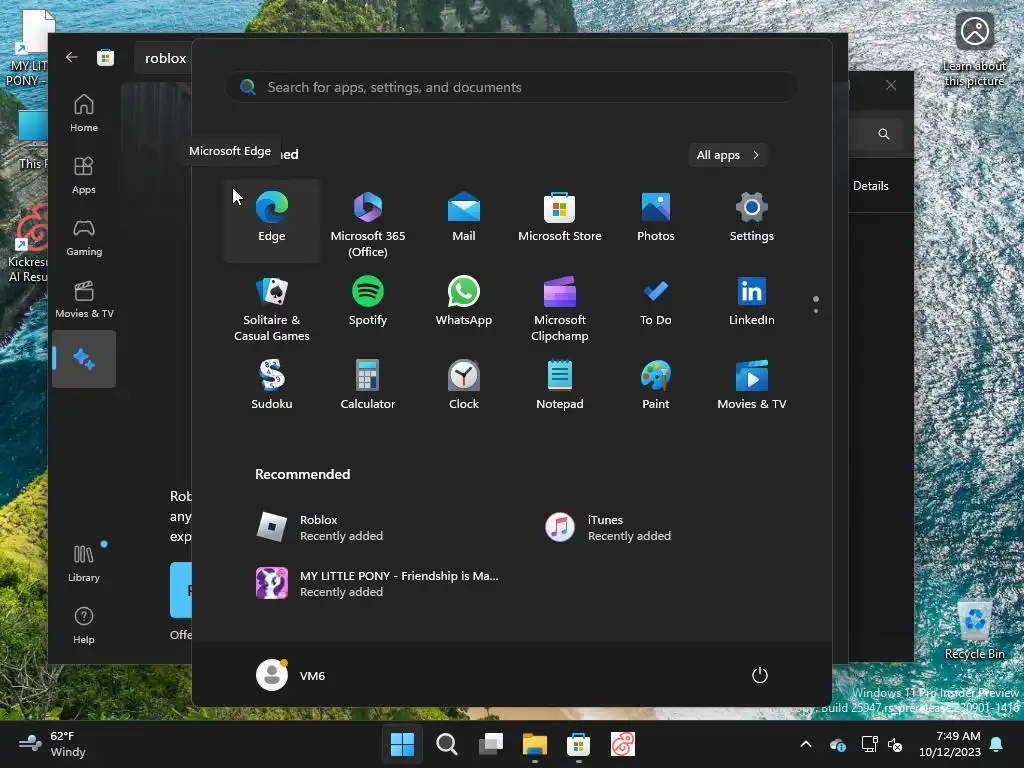
Task: Select Gaming in Microsoft Store sidebar
Action: [x=84, y=238]
